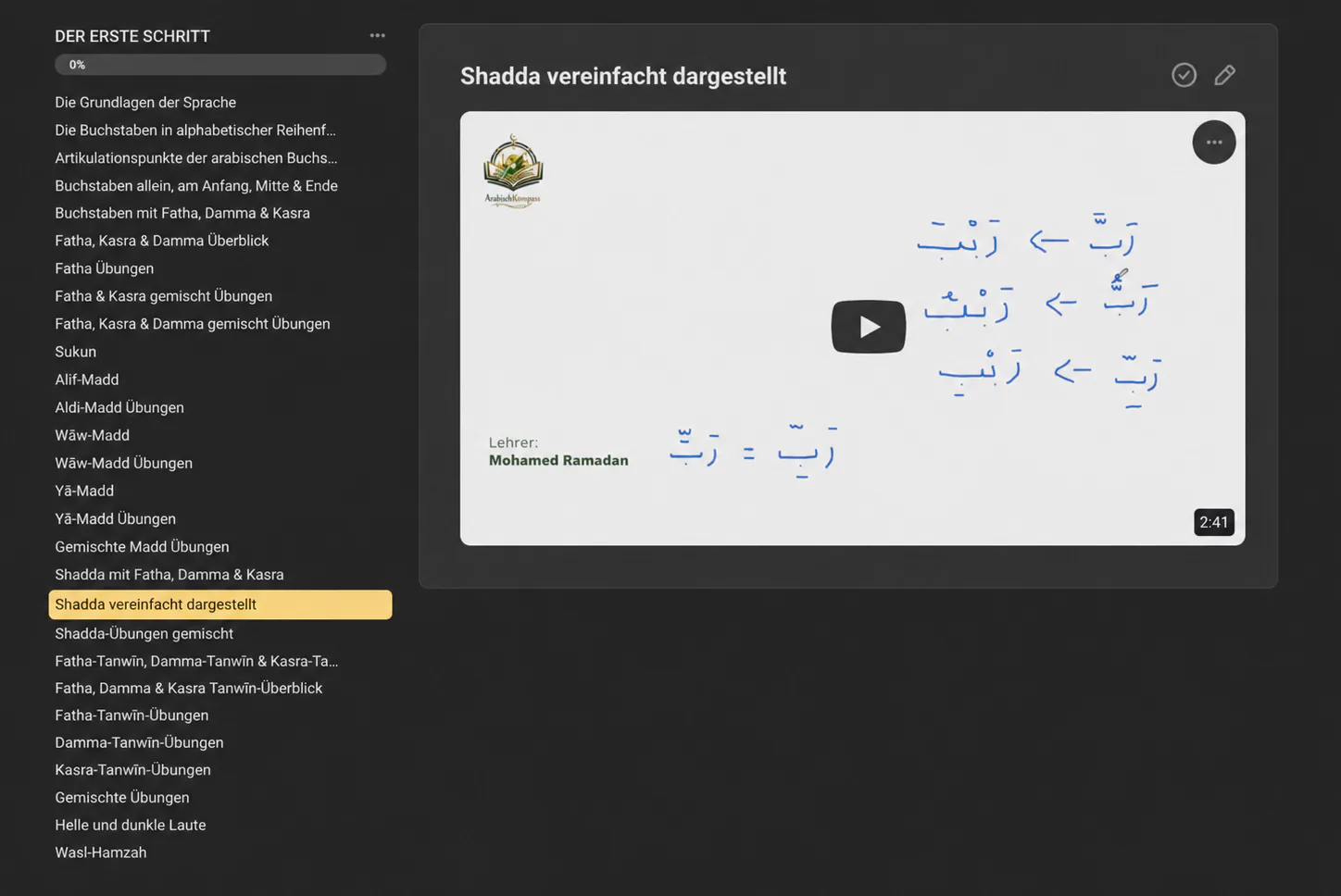The height and width of the screenshot is (896, 1341).
Task: Click the 2:41 video duration badge
Action: point(1213,522)
